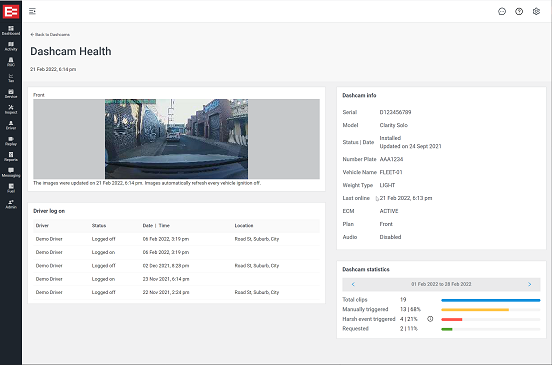Open the Dashboard section in sidebar
This screenshot has height=366, width=552.
(11, 30)
